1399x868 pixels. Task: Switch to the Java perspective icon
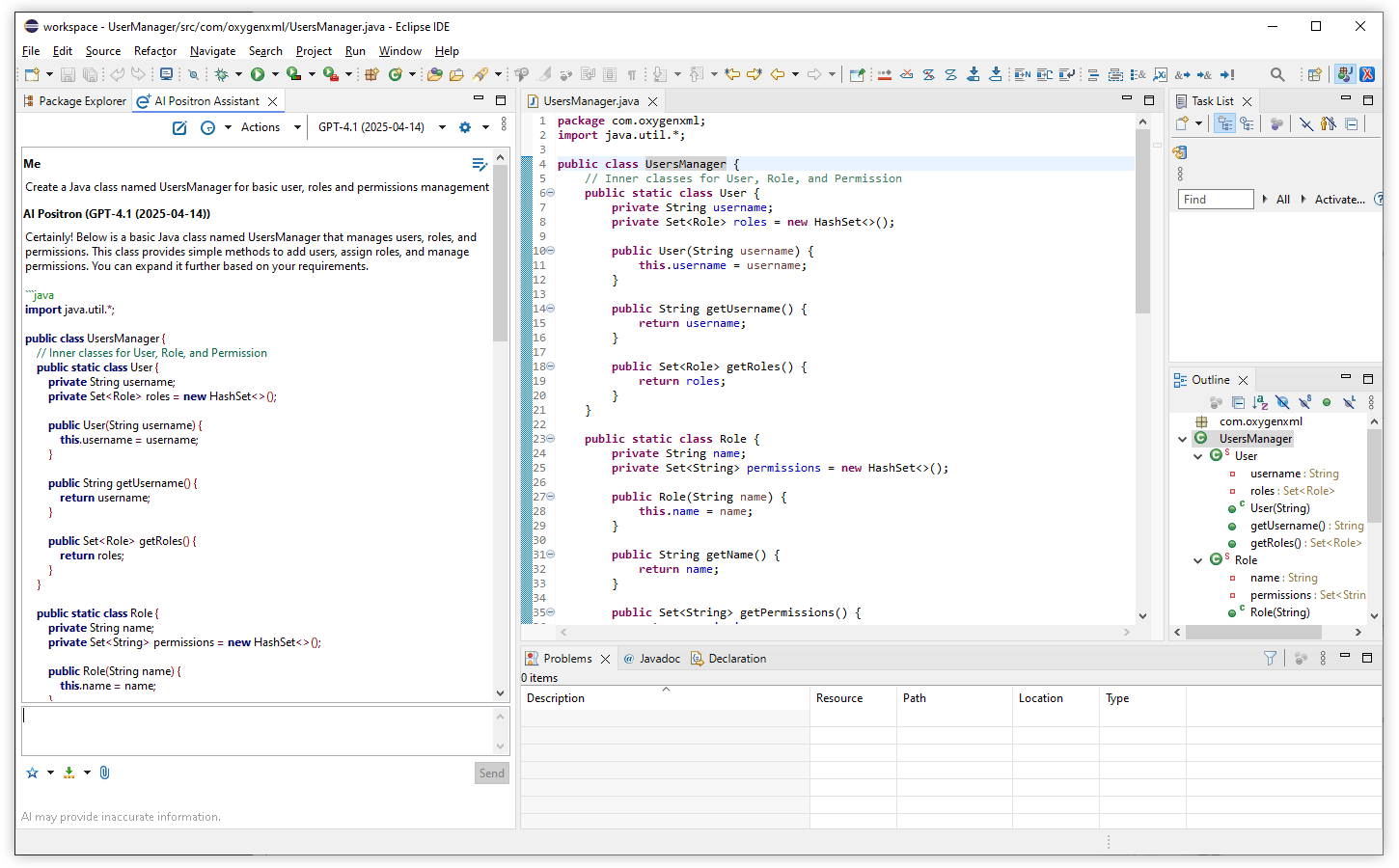(1344, 74)
